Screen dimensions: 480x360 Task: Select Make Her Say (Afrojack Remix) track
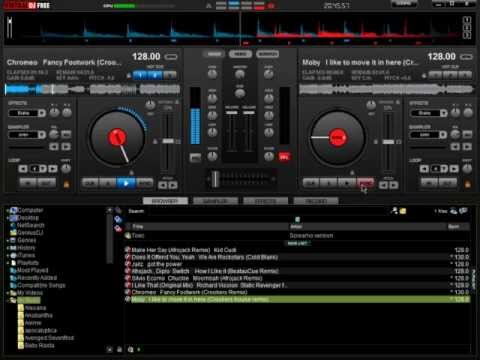coord(297,250)
